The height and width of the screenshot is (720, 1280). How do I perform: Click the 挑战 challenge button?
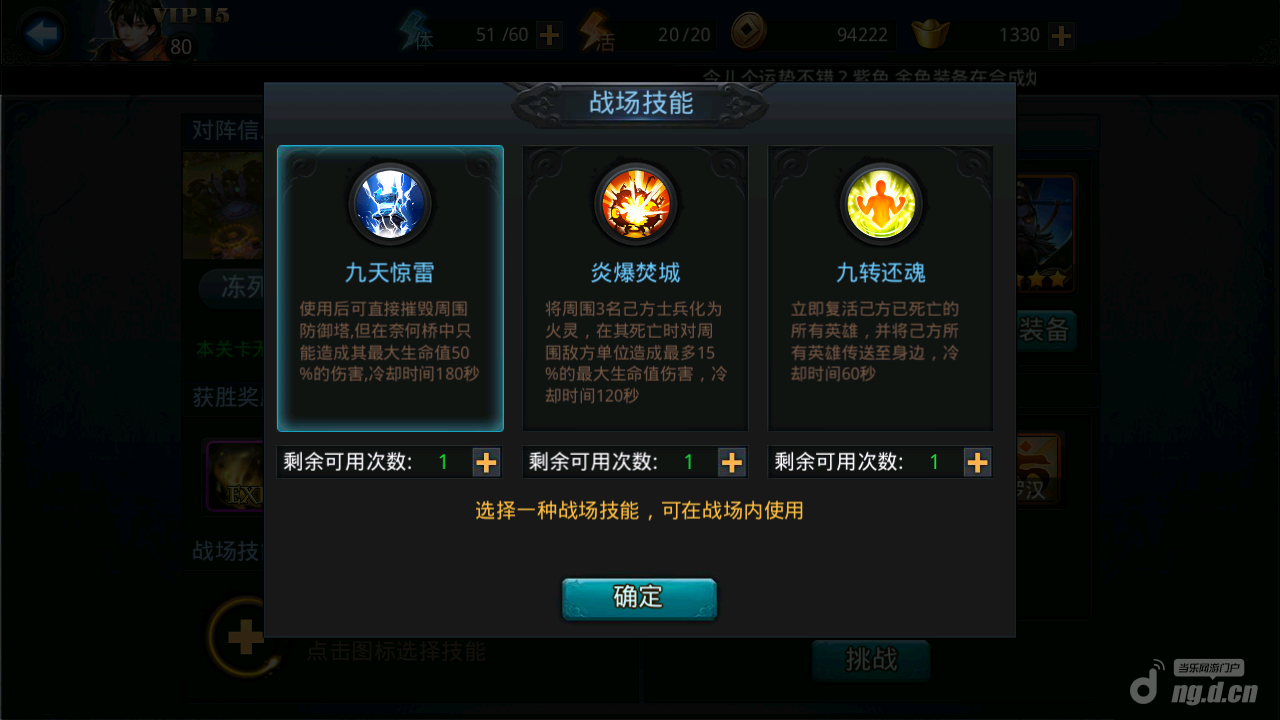(871, 660)
